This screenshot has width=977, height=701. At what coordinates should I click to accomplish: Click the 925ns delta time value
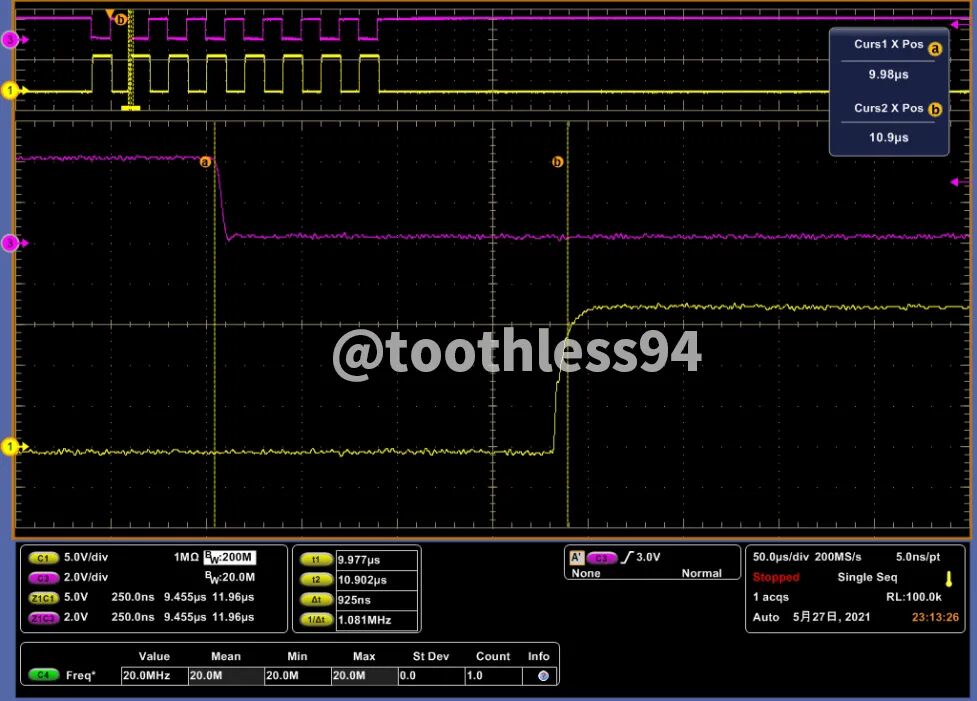pyautogui.click(x=376, y=599)
